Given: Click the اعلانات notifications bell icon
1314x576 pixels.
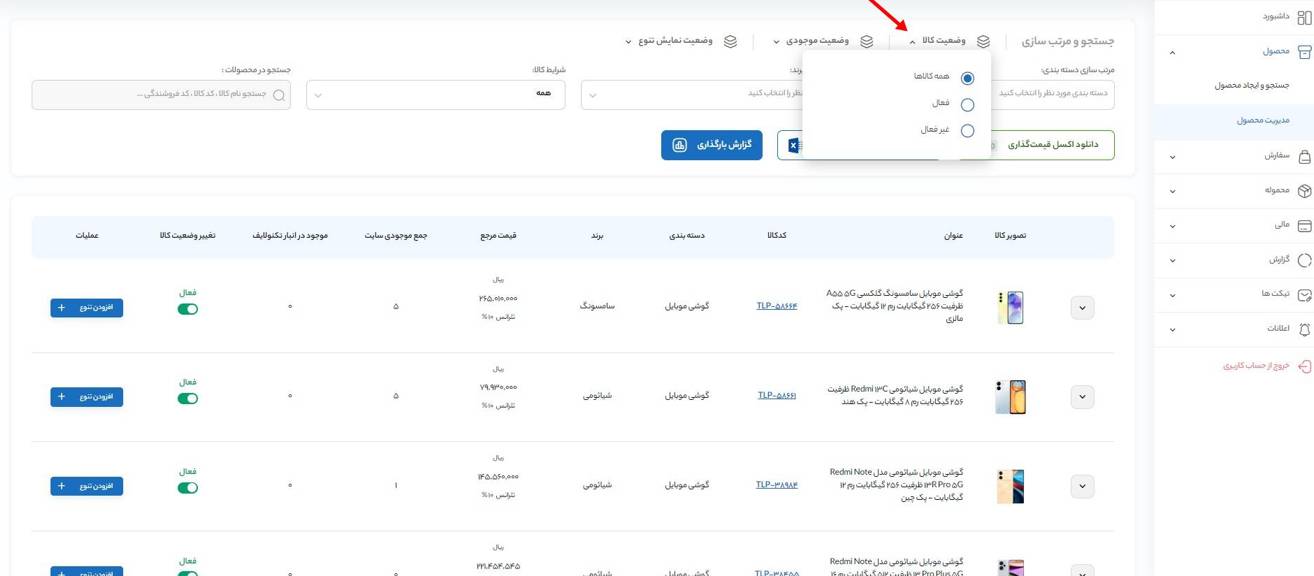Looking at the screenshot, I should tap(1304, 329).
